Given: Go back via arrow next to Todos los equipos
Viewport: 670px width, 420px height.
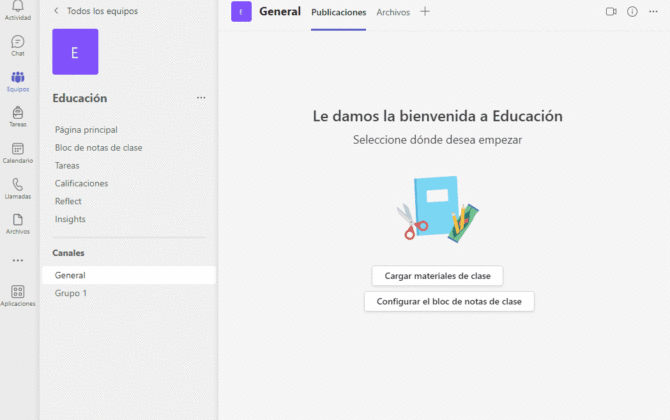Looking at the screenshot, I should click(56, 11).
